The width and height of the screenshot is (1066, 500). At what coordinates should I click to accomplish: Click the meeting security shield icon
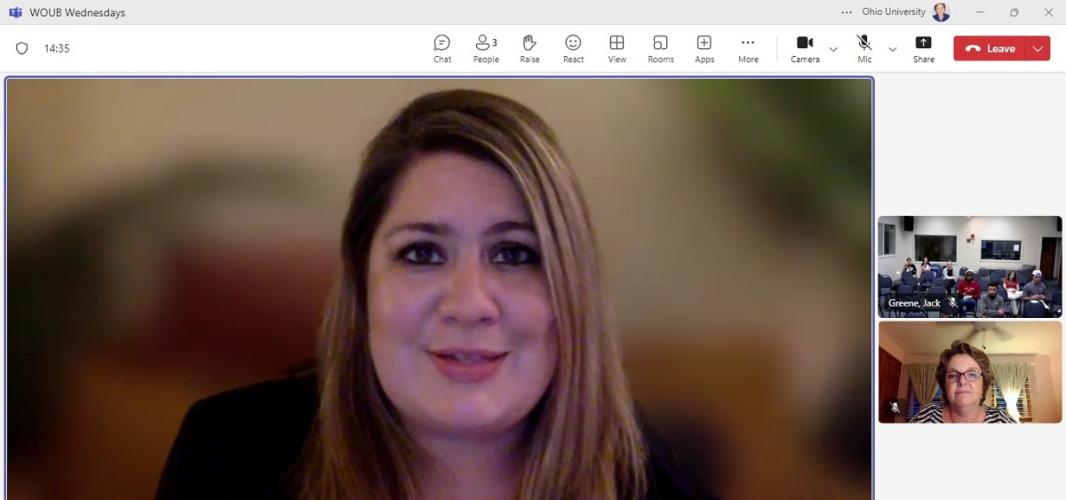point(22,48)
